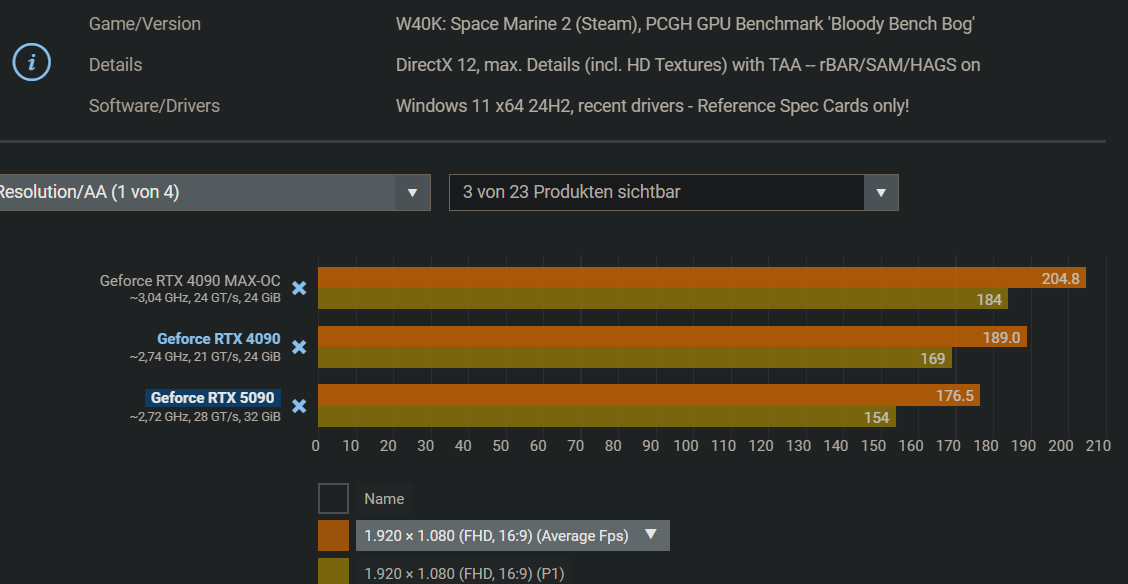Expand the 1.920 × 1.080 Average Fps selector
The image size is (1128, 584).
coord(512,536)
